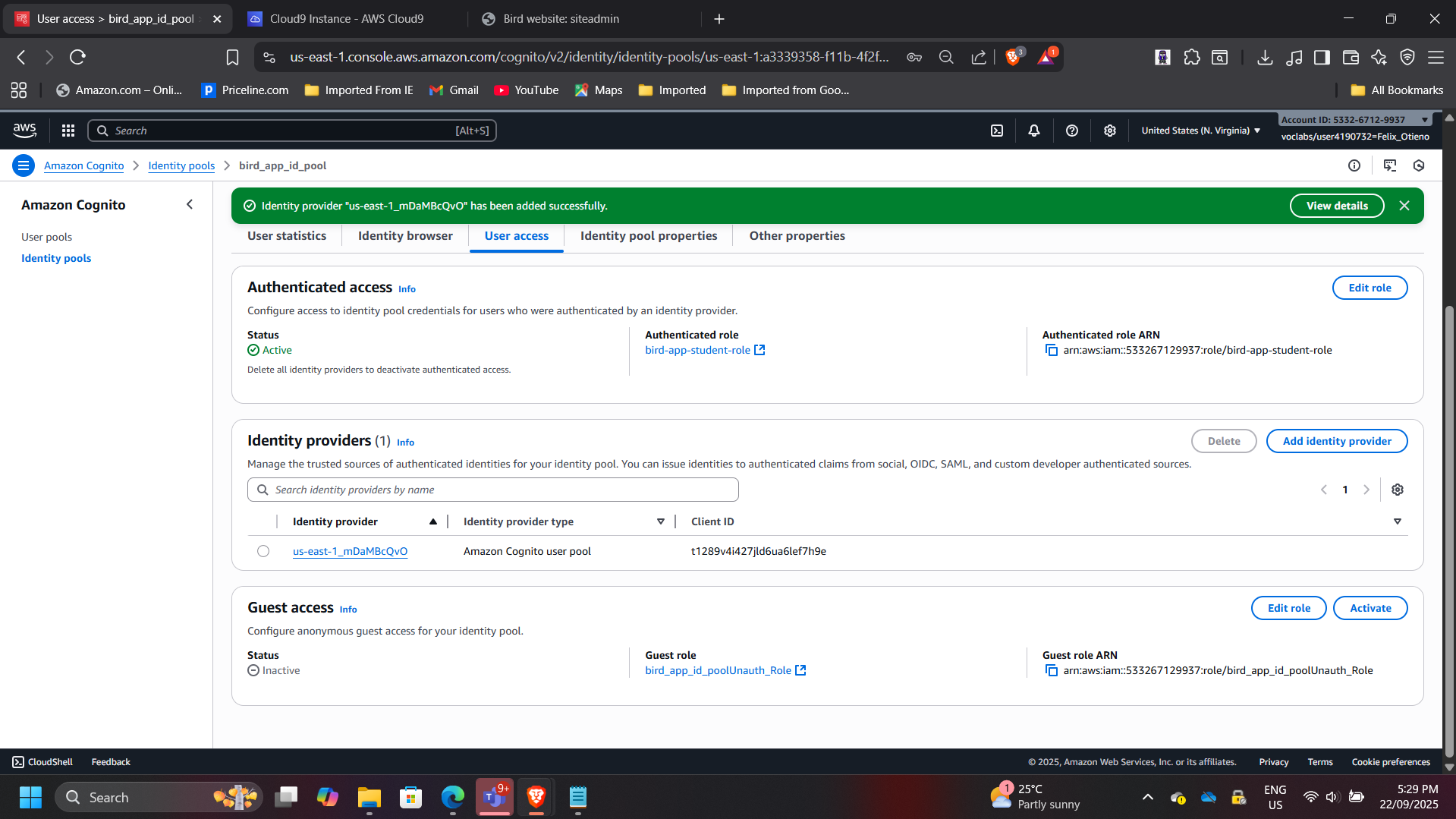Open the AWS notifications bell
This screenshot has height=819, width=1456.
[1033, 131]
